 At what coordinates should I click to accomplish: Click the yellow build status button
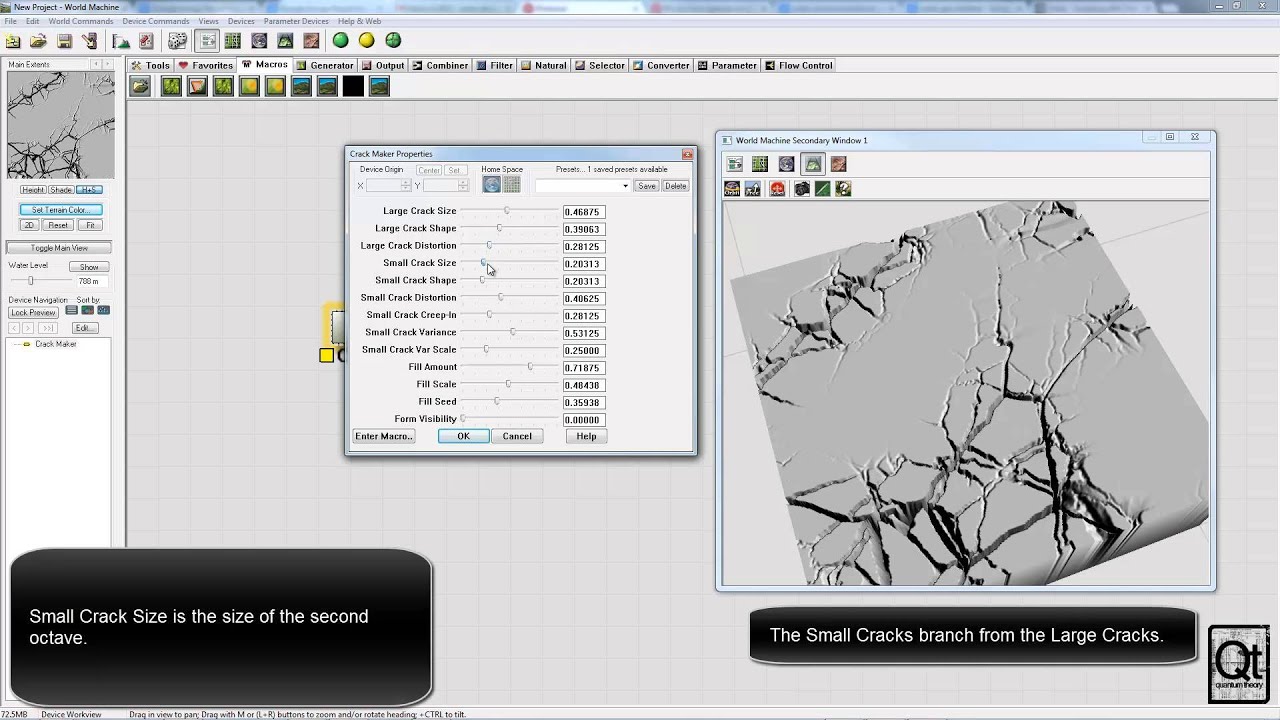coord(366,41)
